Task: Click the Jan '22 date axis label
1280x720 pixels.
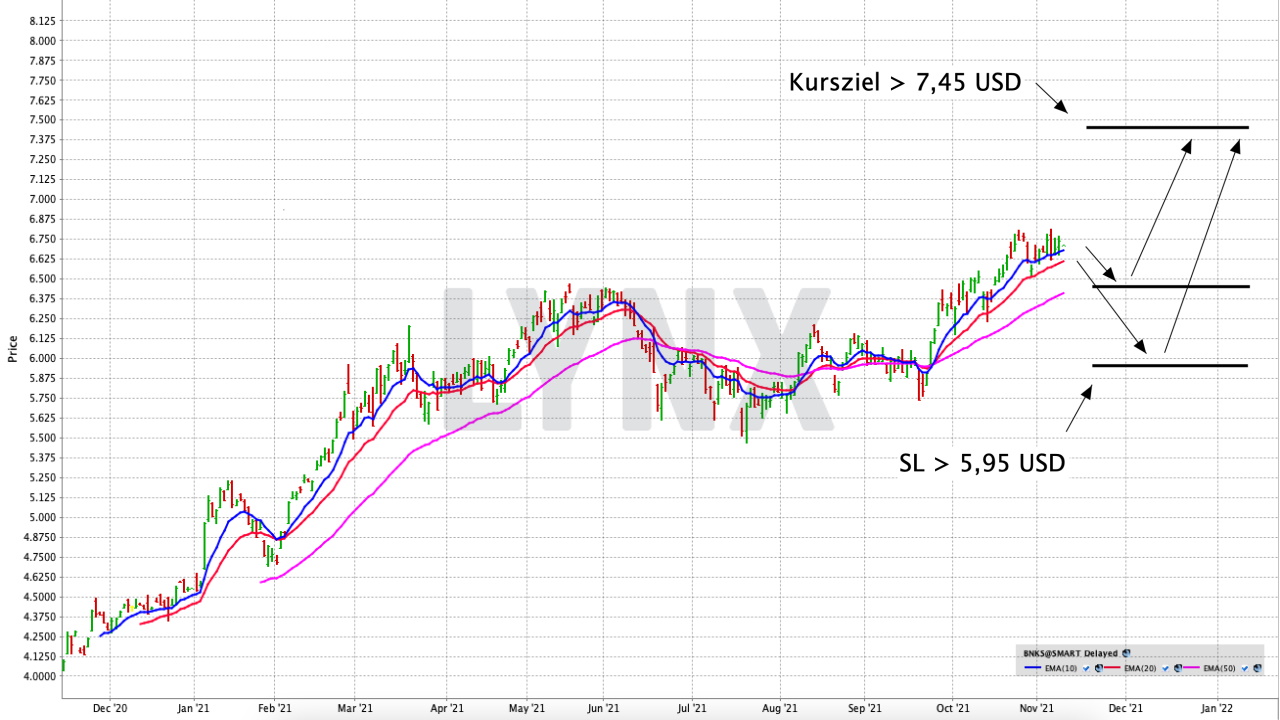Action: click(x=1217, y=708)
